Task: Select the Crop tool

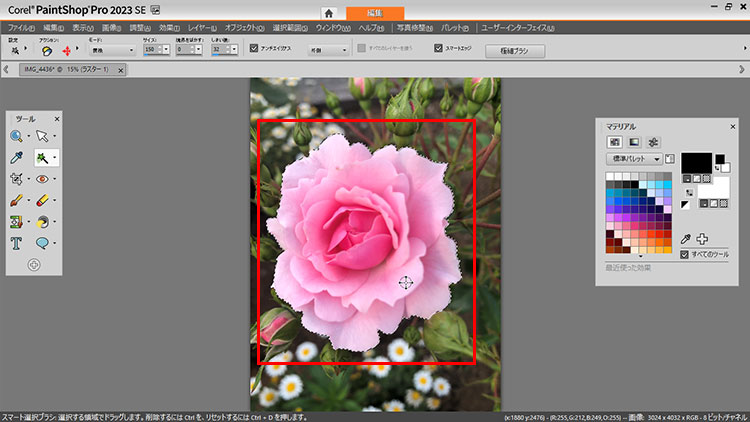Action: click(x=17, y=179)
